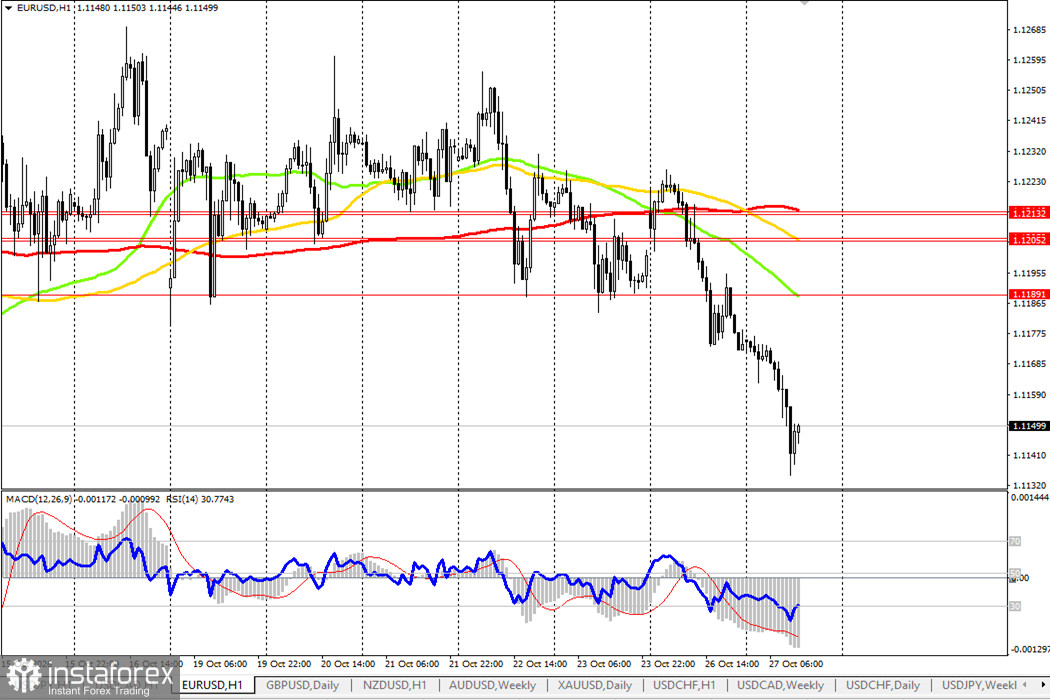
Task: Click the 1.12685 price axis value
Action: [1029, 30]
